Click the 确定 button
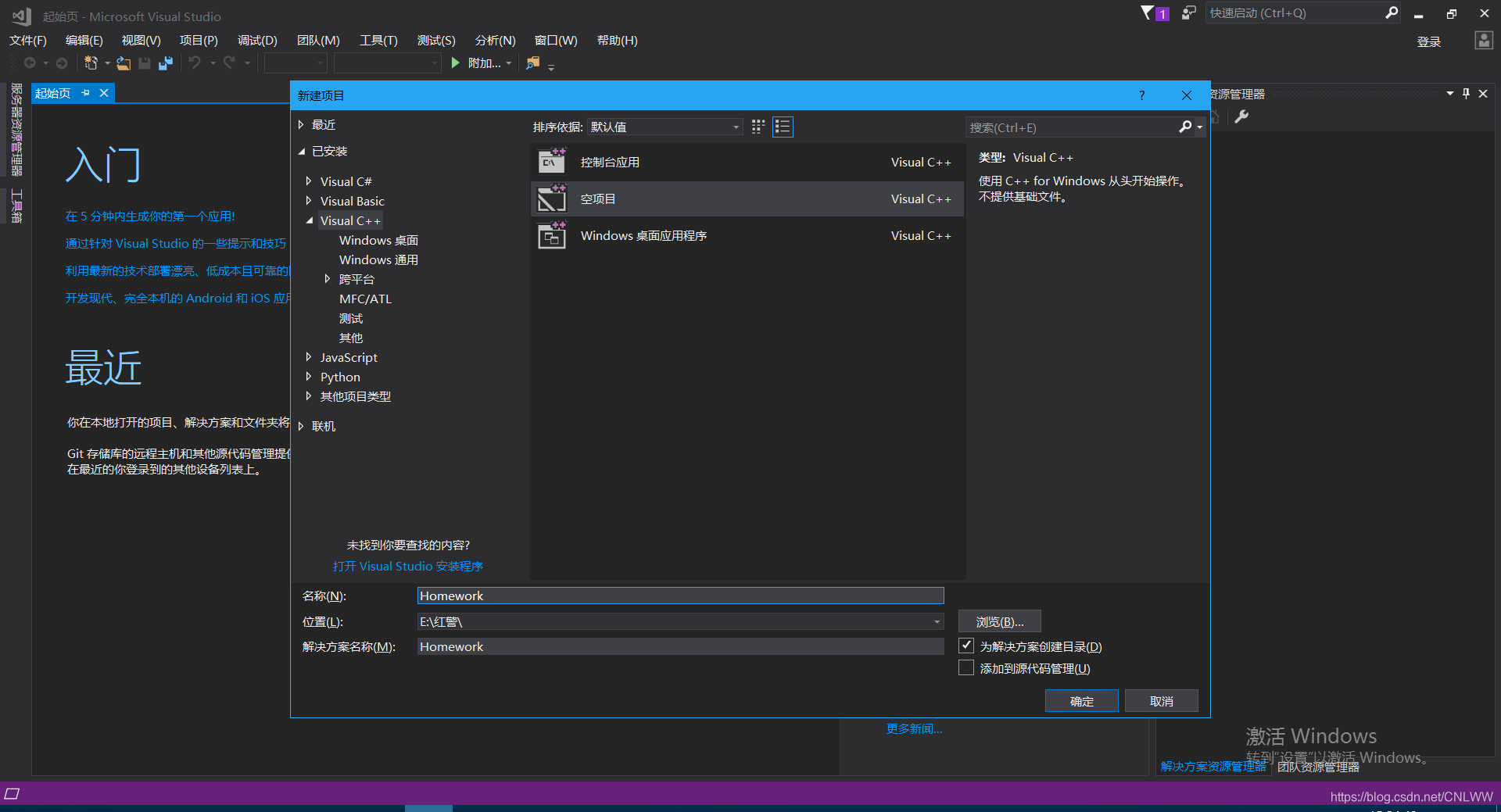 (x=1082, y=701)
